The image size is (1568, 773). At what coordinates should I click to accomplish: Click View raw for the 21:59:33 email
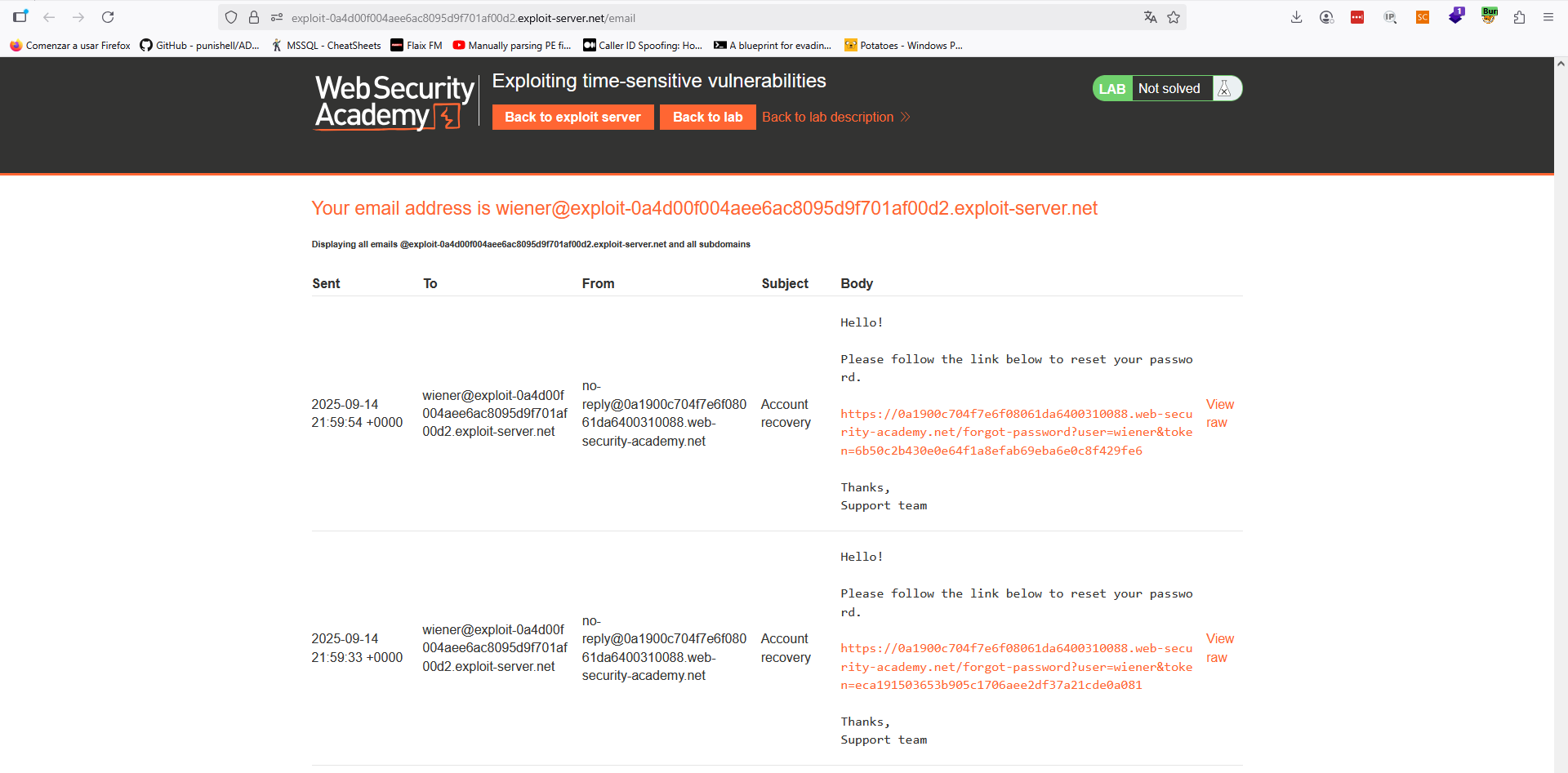[1219, 648]
